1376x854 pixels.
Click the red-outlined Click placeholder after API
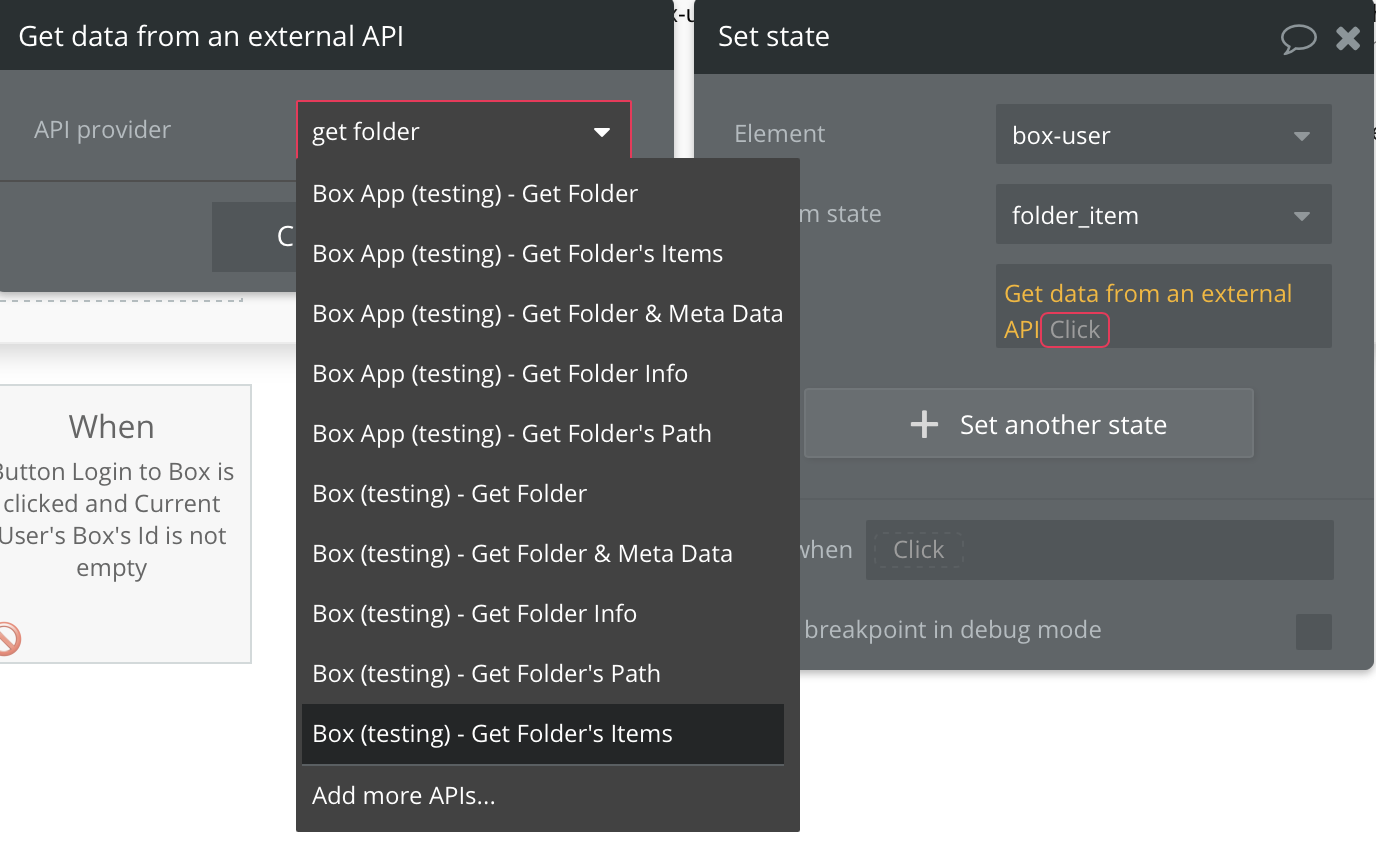pyautogui.click(x=1075, y=330)
